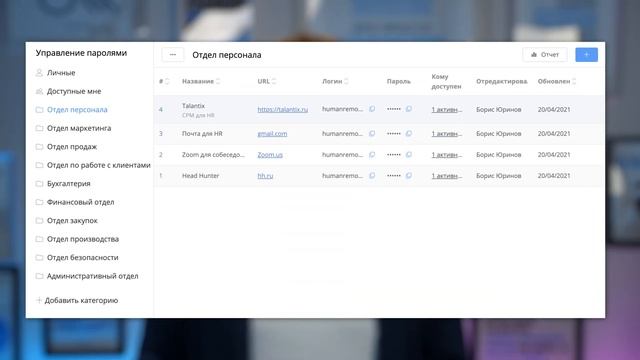Open the hh.ru link

[265, 176]
